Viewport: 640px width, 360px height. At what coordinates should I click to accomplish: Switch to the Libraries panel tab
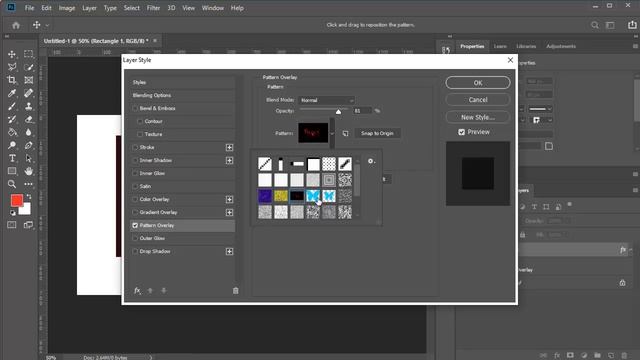point(526,46)
